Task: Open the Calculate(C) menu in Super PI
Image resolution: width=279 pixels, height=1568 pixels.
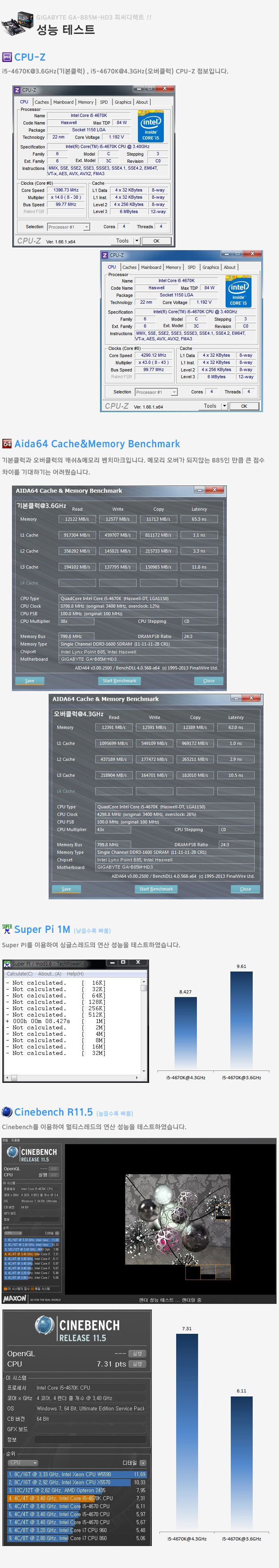Action: pos(20,974)
